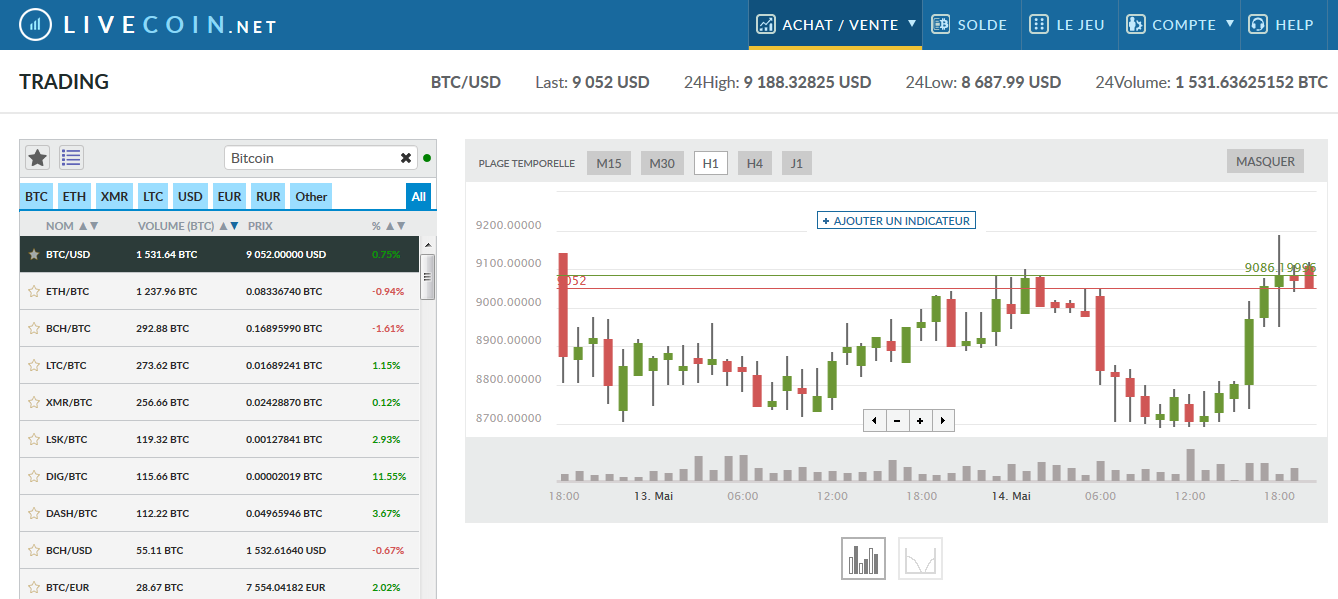Toggle favorite star for LSK/BTC
1338x599 pixels.
(33, 439)
